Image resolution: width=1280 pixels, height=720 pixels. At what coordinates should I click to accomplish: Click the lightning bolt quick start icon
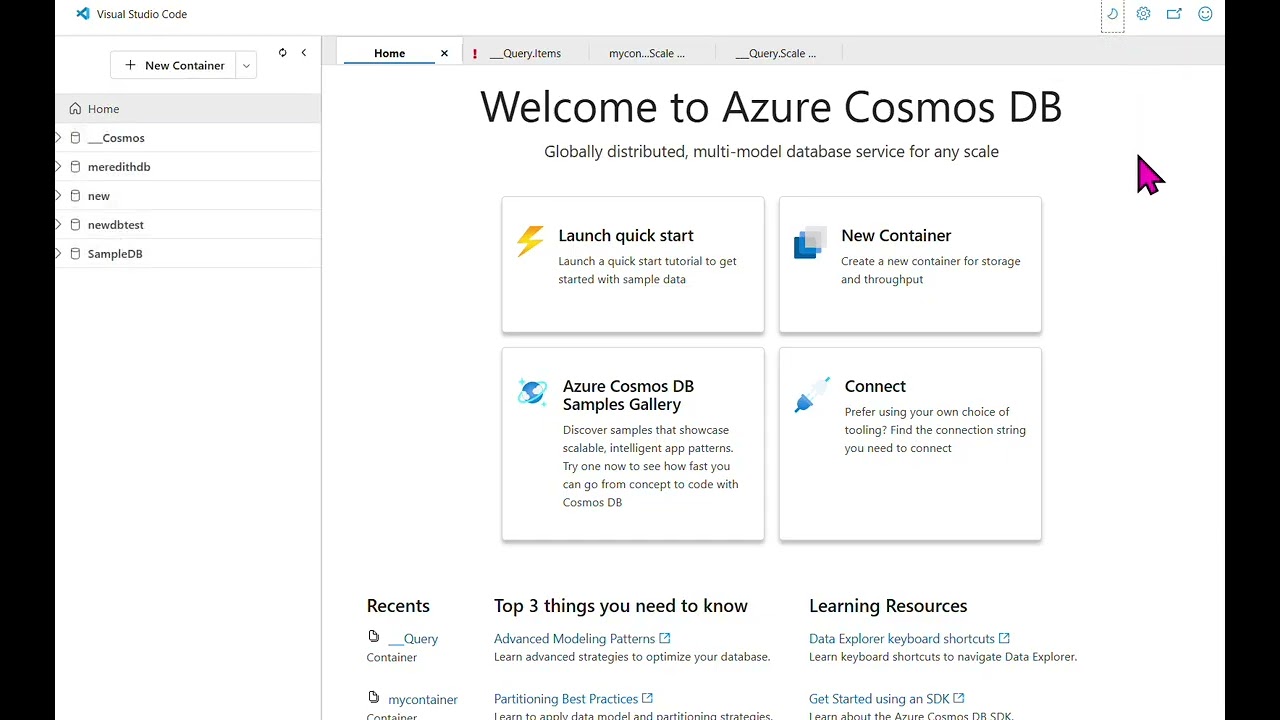(x=530, y=241)
